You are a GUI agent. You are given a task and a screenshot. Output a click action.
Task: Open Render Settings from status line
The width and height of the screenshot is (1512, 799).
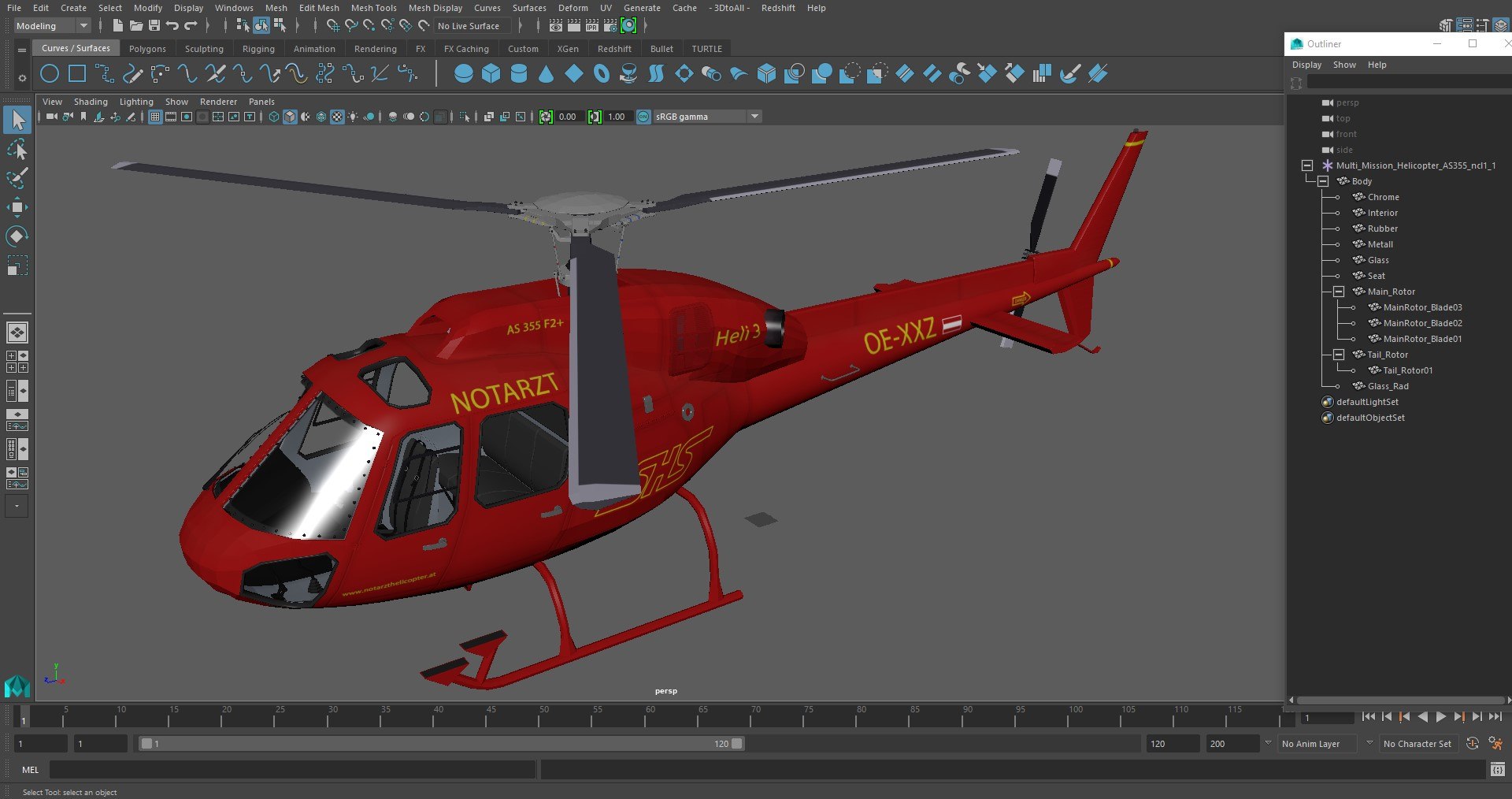(610, 26)
